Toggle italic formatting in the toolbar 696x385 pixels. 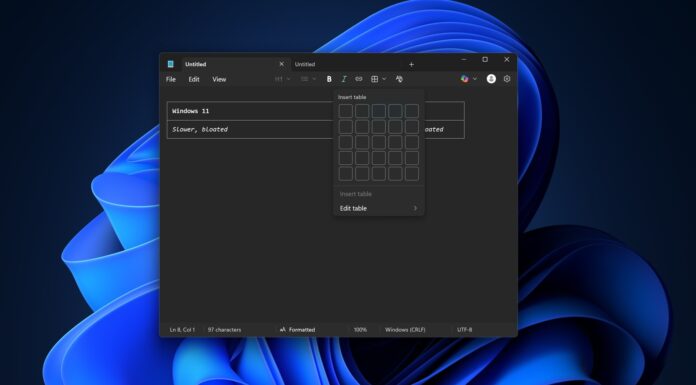click(x=344, y=79)
